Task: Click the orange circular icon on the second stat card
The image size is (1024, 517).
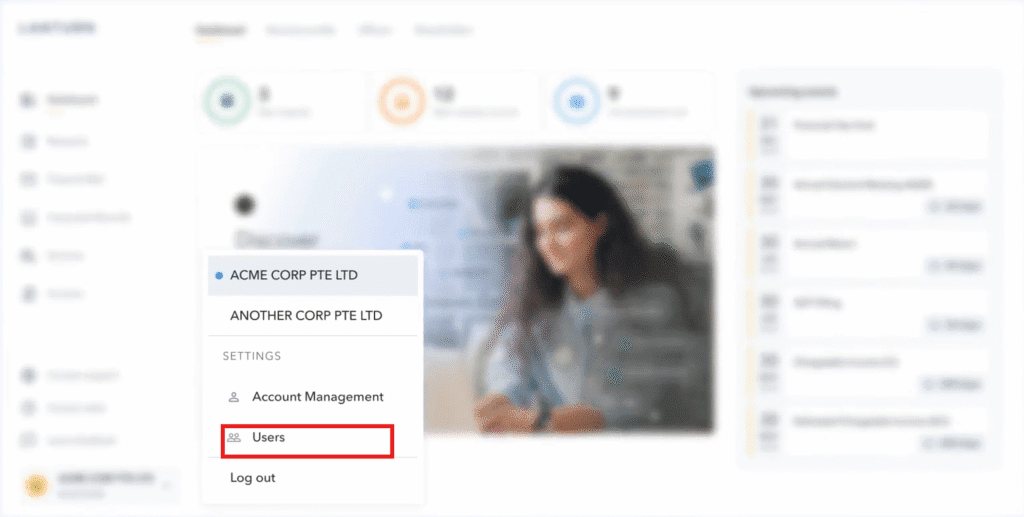Action: point(402,101)
